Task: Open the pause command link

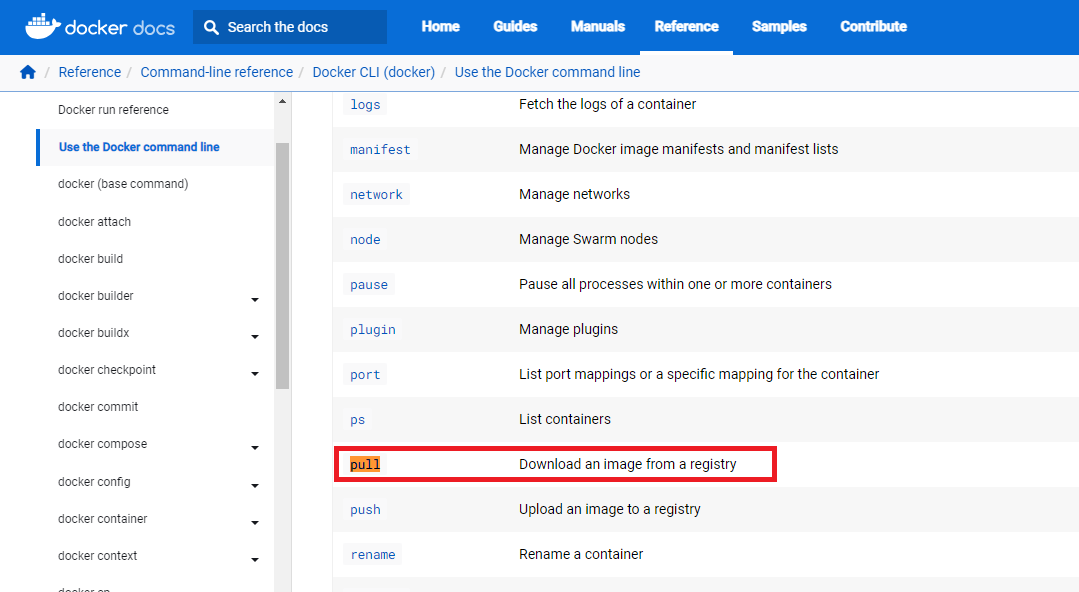Action: 369,285
